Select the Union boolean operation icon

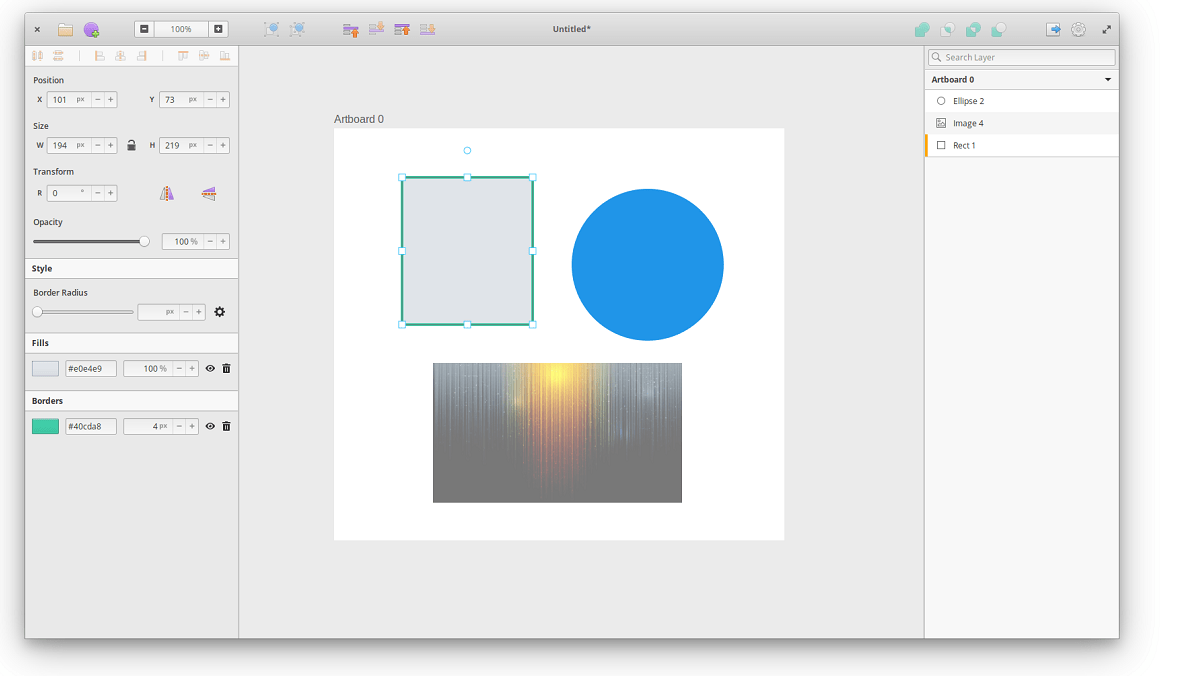(x=921, y=29)
